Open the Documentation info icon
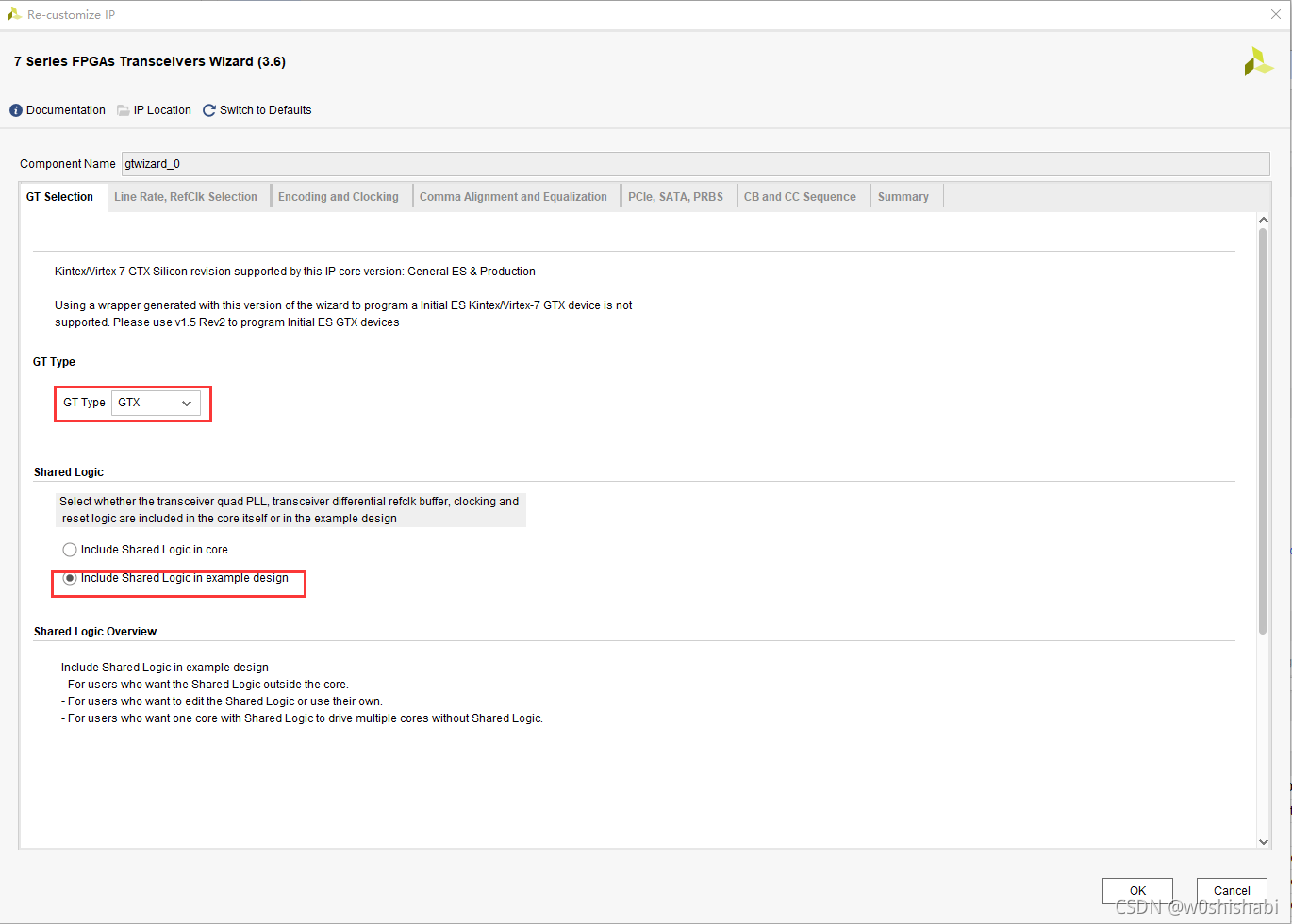This screenshot has height=924, width=1292. 16,110
